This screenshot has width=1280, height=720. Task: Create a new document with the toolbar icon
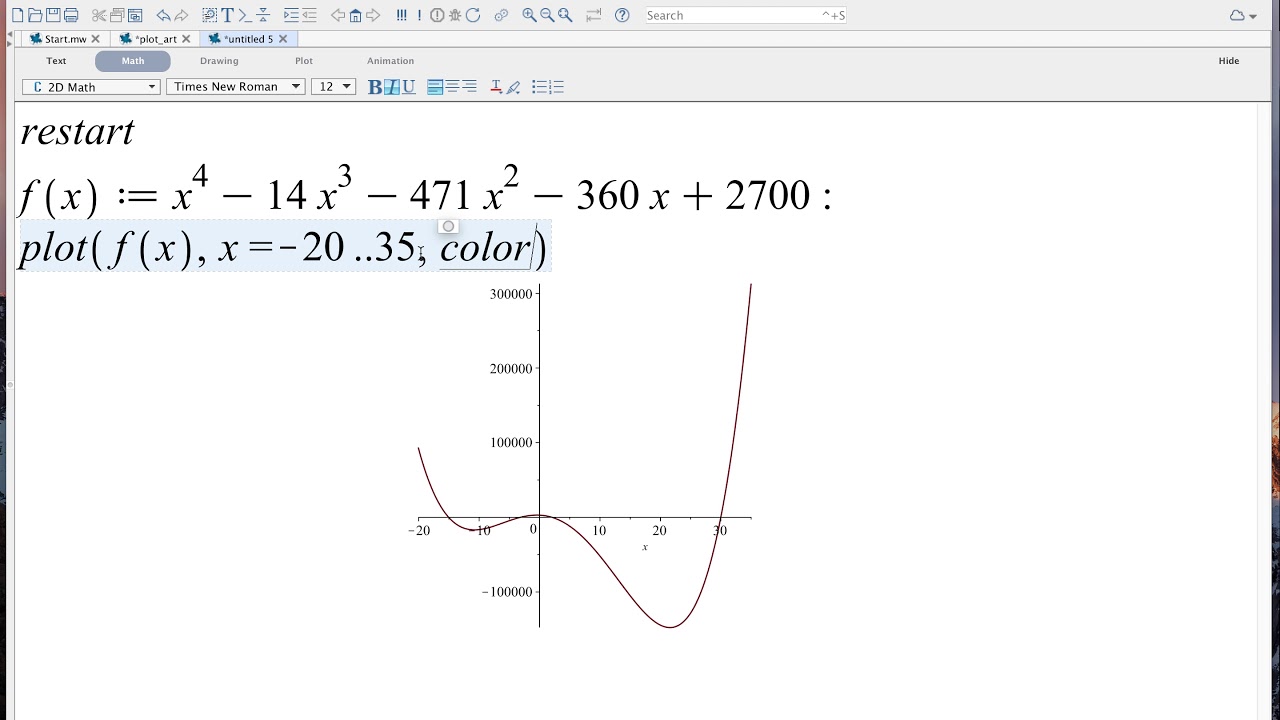(x=17, y=15)
